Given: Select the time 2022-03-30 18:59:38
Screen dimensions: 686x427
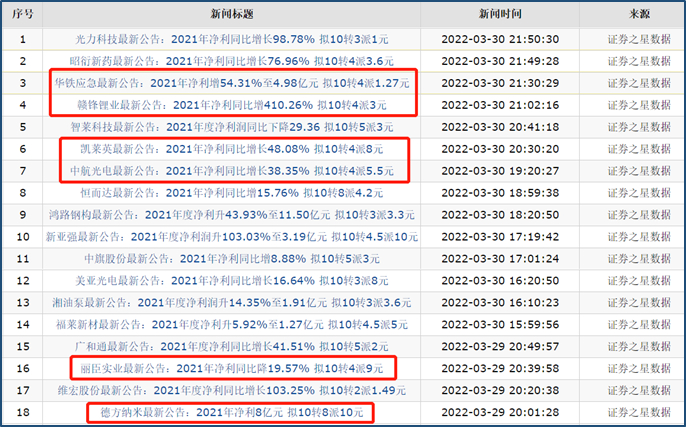Looking at the screenshot, I should click(x=500, y=193).
